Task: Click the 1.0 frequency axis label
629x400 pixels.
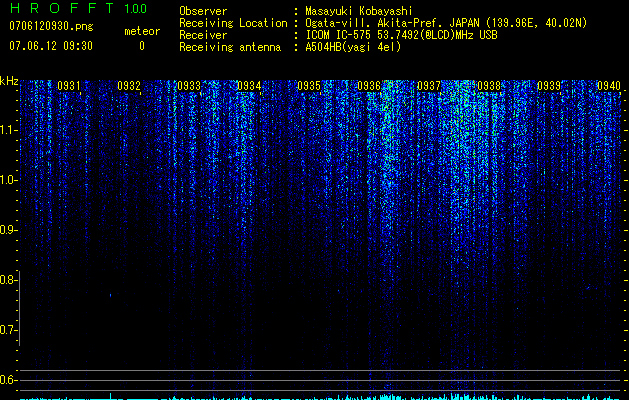Action: click(8, 180)
